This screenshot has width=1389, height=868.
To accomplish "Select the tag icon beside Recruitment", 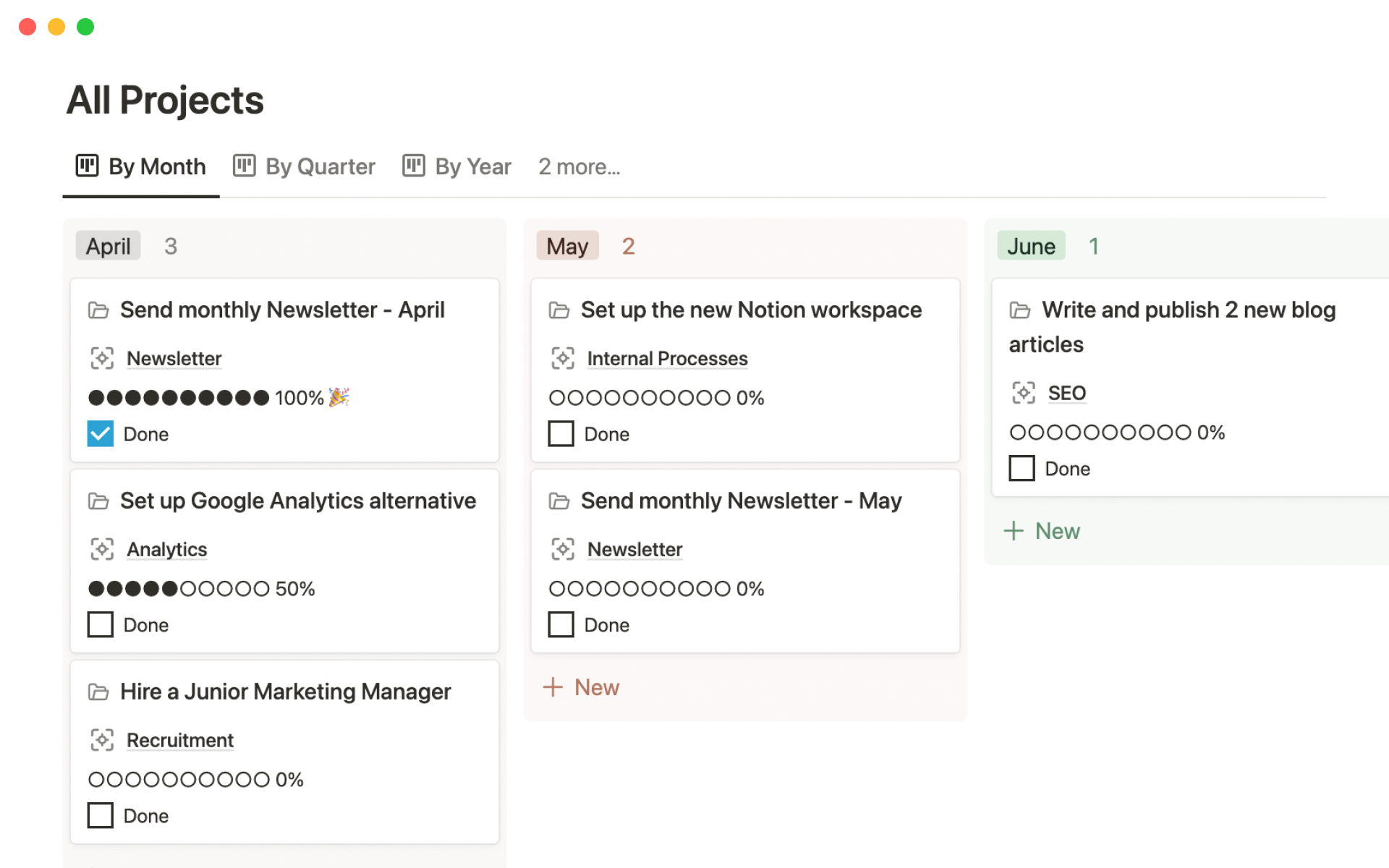I will [102, 740].
